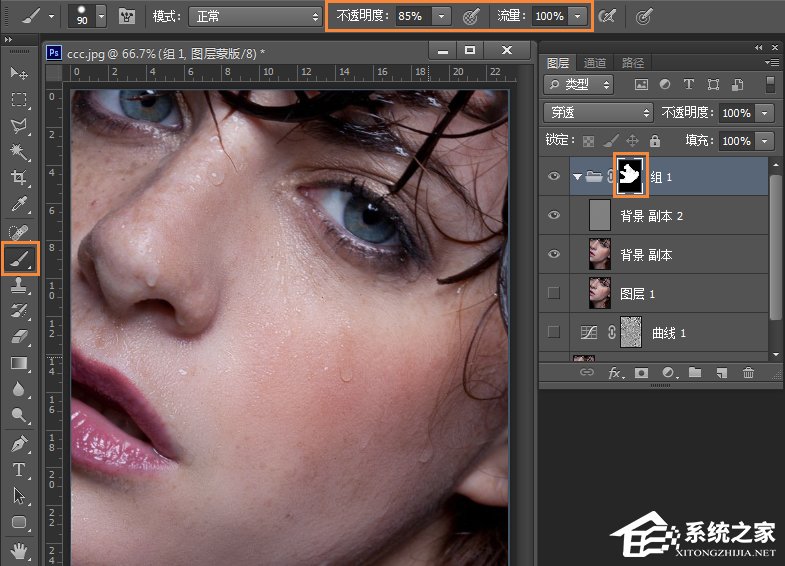Image resolution: width=785 pixels, height=566 pixels.
Task: Select the Gradient tool
Action: click(x=19, y=363)
